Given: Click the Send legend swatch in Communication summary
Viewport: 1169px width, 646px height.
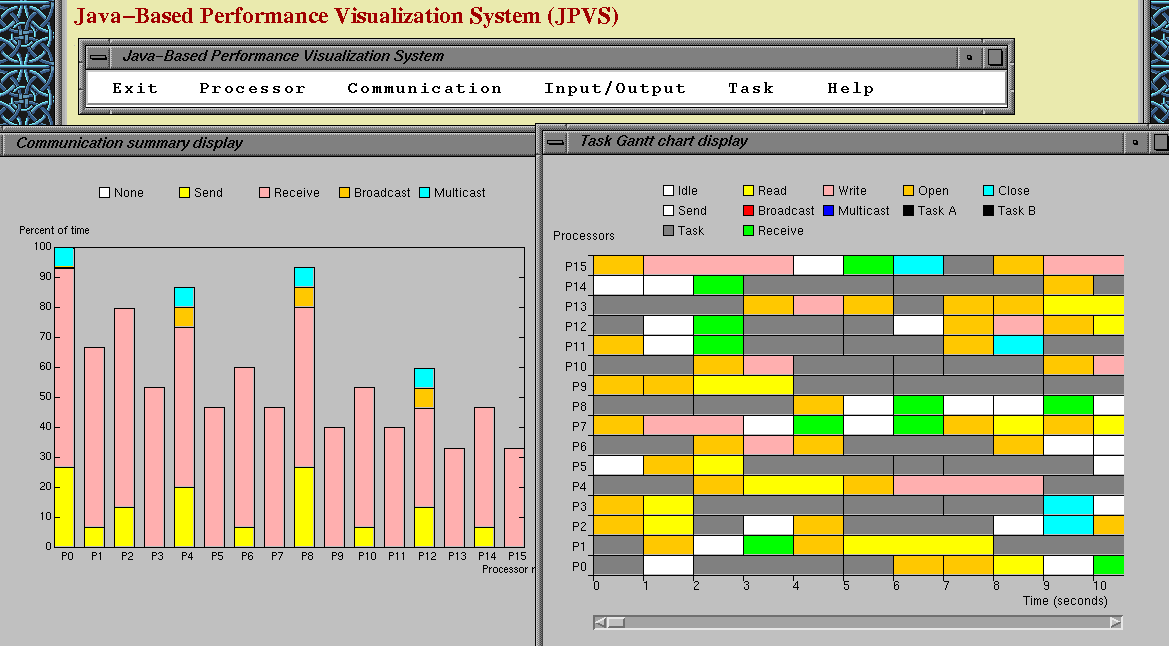Looking at the screenshot, I should 184,192.
